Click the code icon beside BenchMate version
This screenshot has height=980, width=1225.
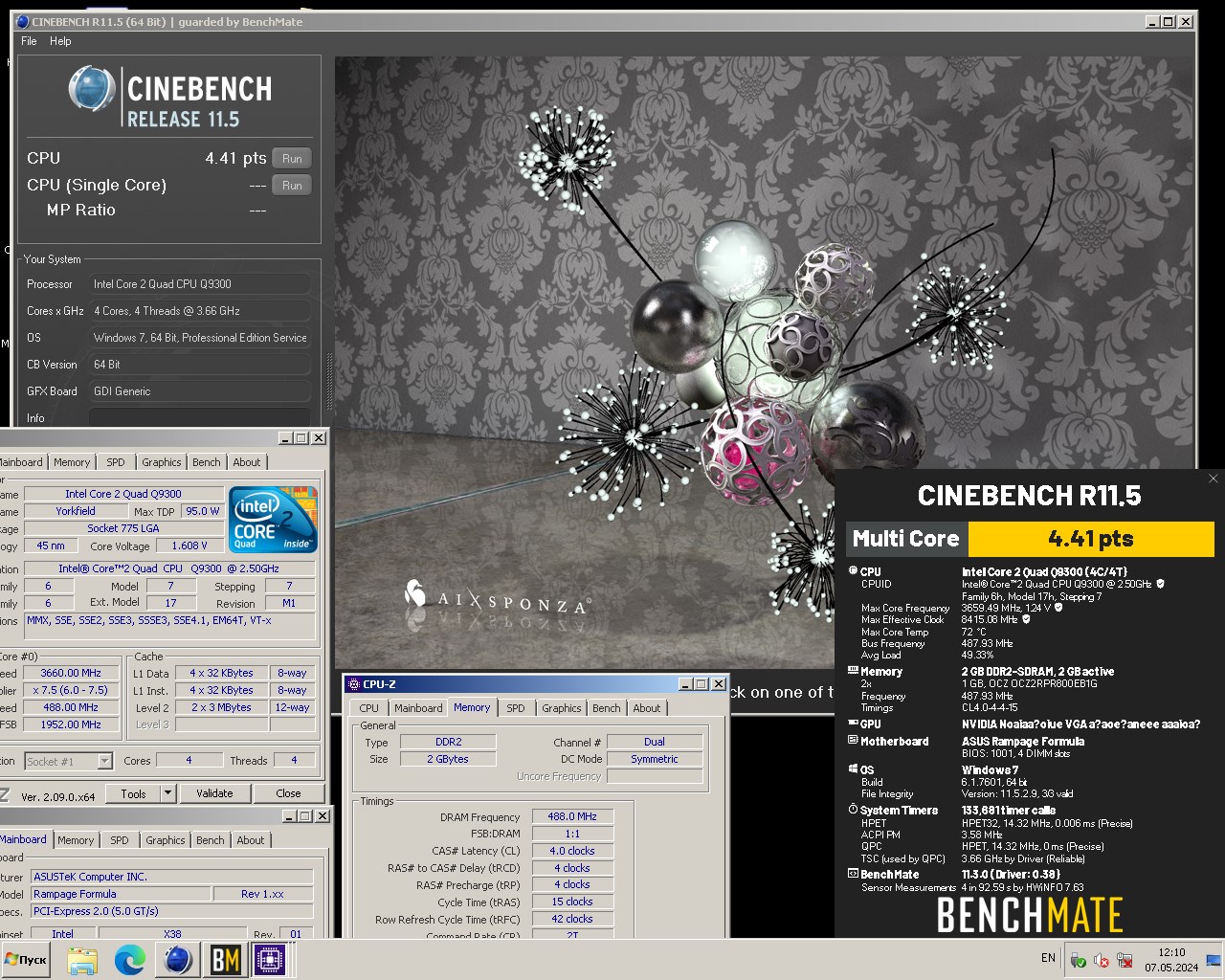(853, 873)
